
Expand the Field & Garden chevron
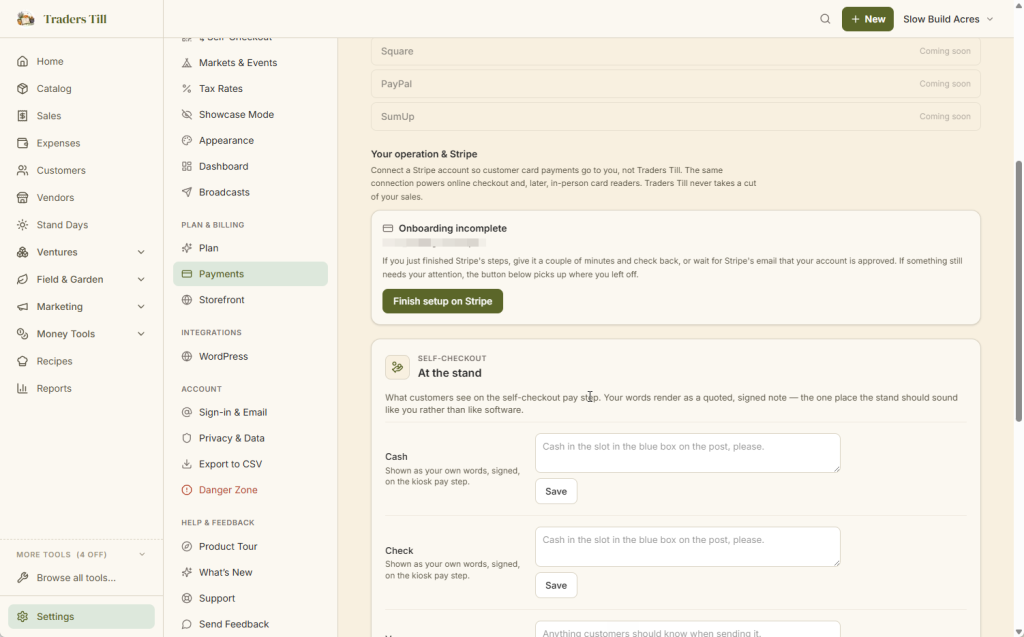coord(141,279)
